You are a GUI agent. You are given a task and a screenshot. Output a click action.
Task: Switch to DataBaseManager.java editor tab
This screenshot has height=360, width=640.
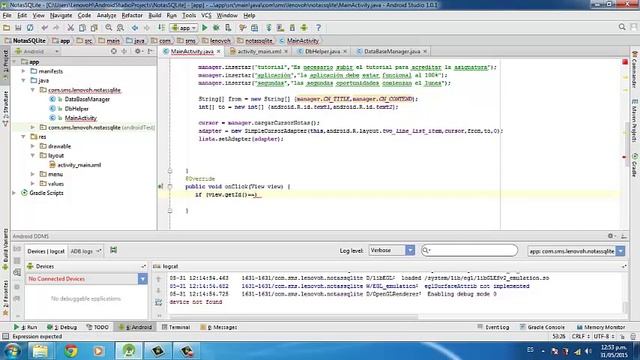coord(391,51)
